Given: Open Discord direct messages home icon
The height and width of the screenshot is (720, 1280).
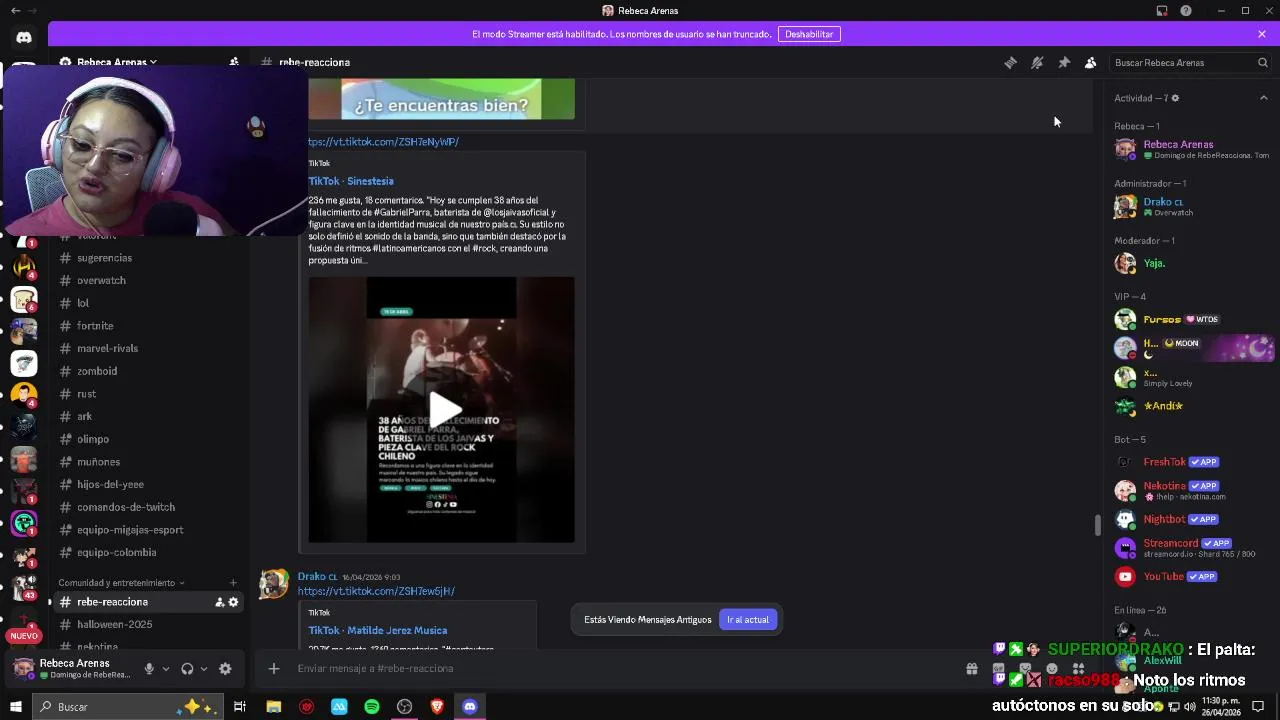Looking at the screenshot, I should (x=24, y=38).
